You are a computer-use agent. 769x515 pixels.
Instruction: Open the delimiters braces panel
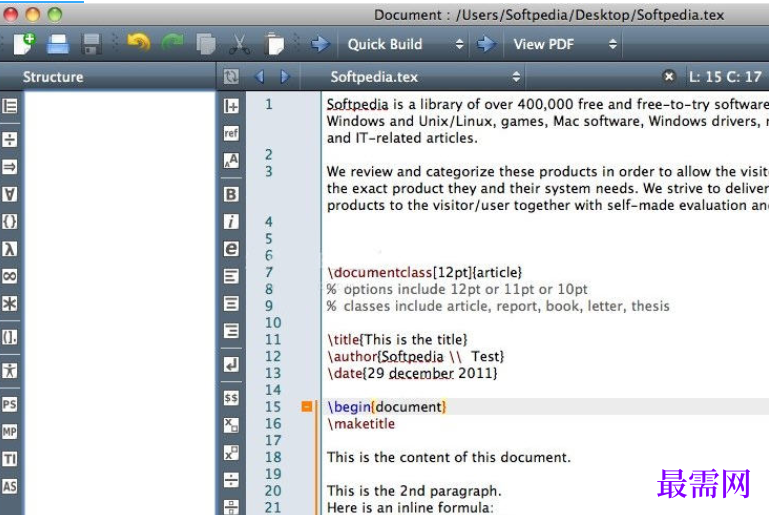[10, 222]
